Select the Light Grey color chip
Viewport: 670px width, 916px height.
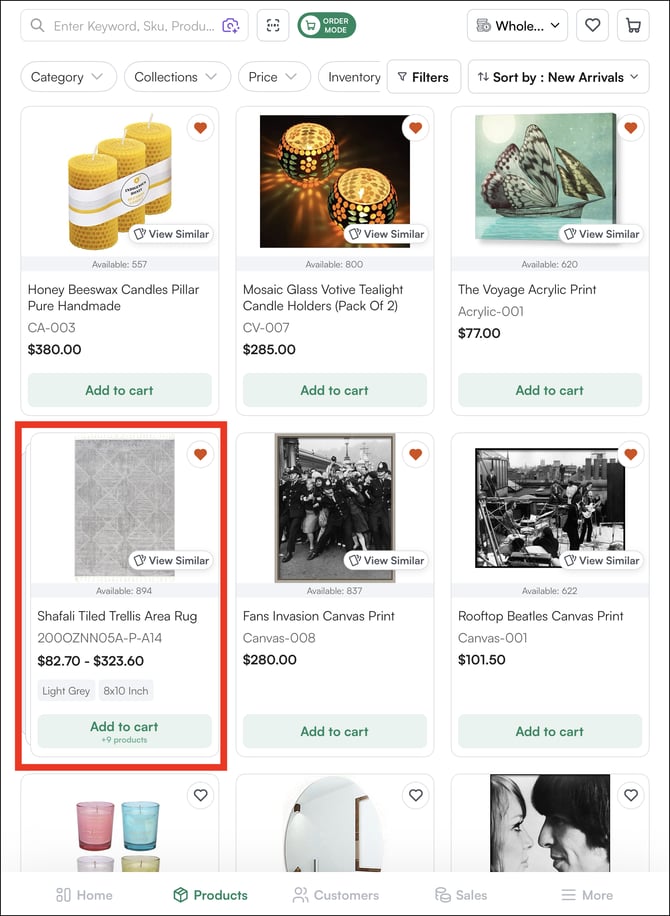click(x=66, y=691)
